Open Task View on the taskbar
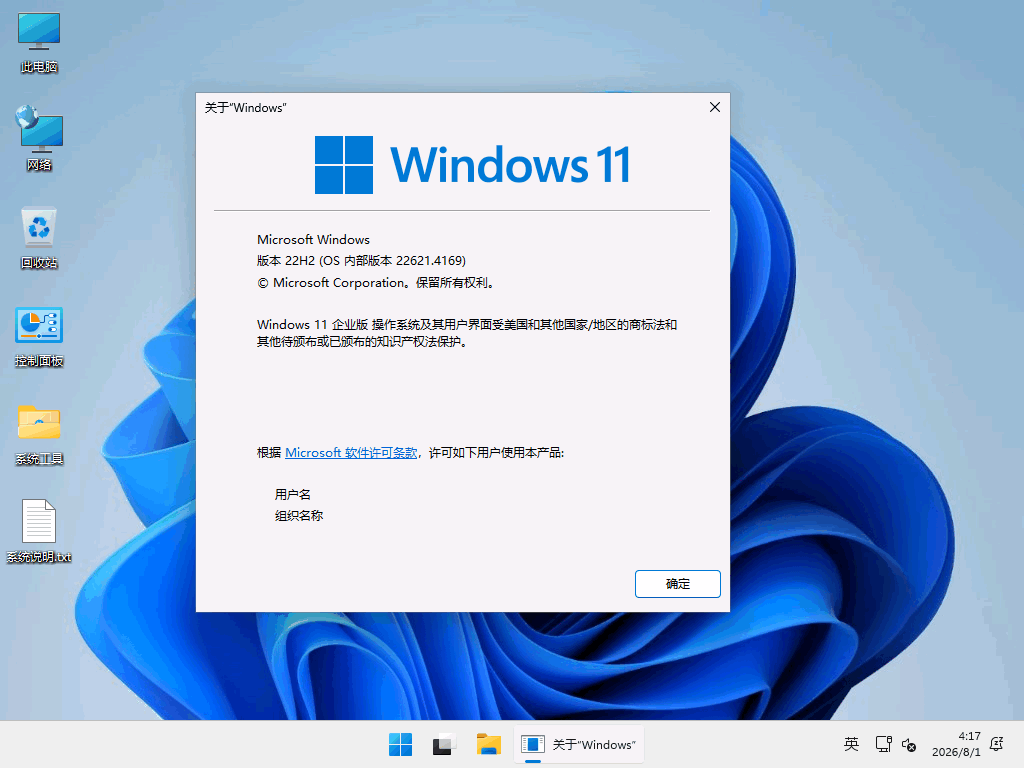The width and height of the screenshot is (1024, 768). 444,744
